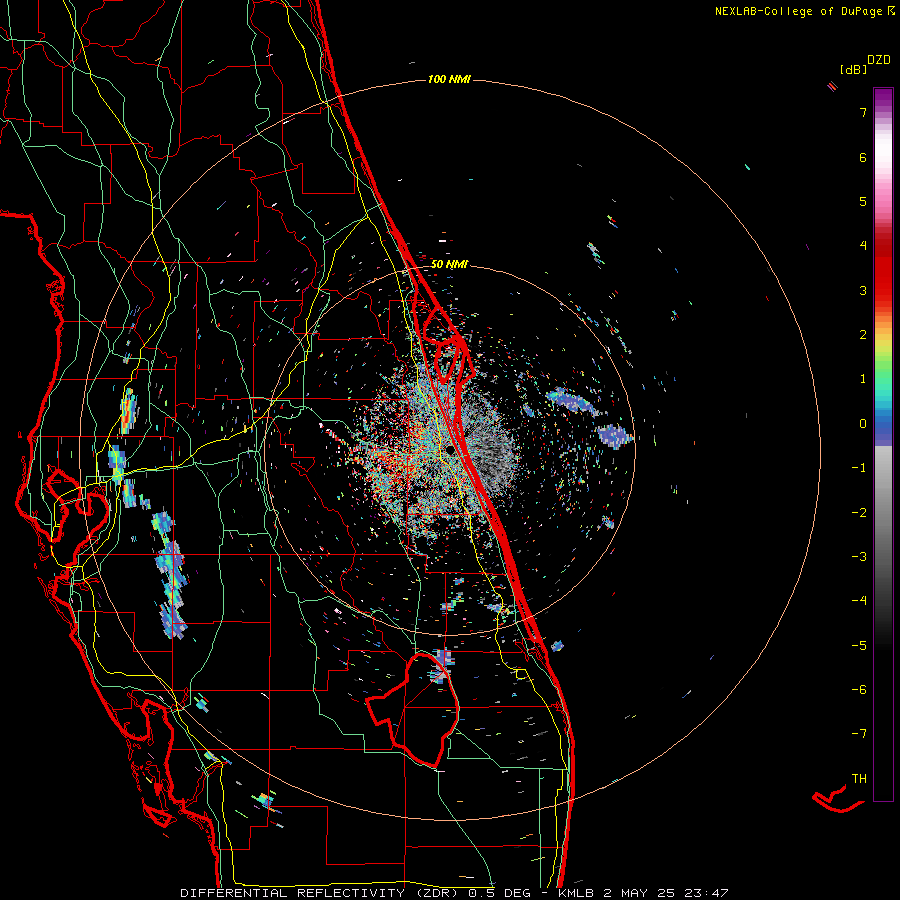Select the ZDR color scale bar
Viewport: 900px width, 900px height.
point(883,444)
